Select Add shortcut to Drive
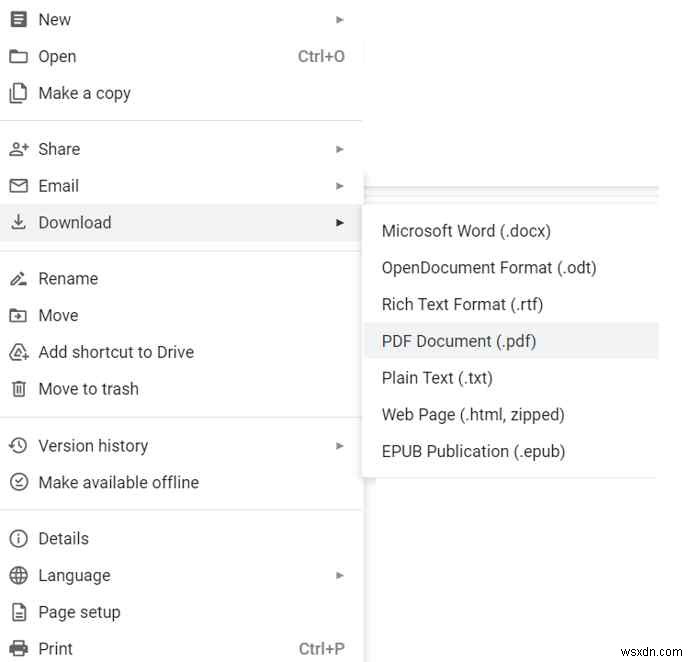This screenshot has height=662, width=694. click(x=181, y=352)
